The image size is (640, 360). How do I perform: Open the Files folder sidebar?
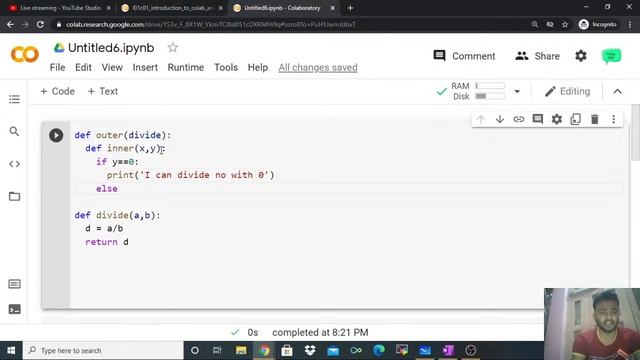coord(14,196)
